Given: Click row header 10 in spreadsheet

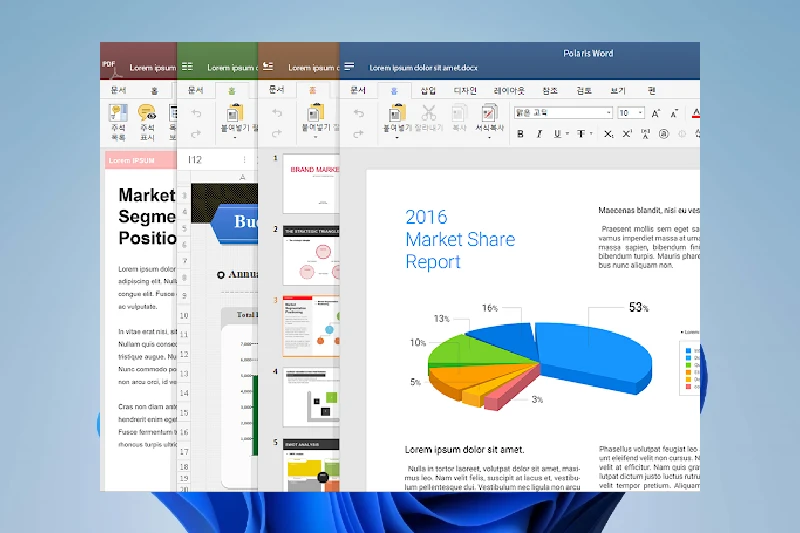Looking at the screenshot, I should click(x=184, y=316).
